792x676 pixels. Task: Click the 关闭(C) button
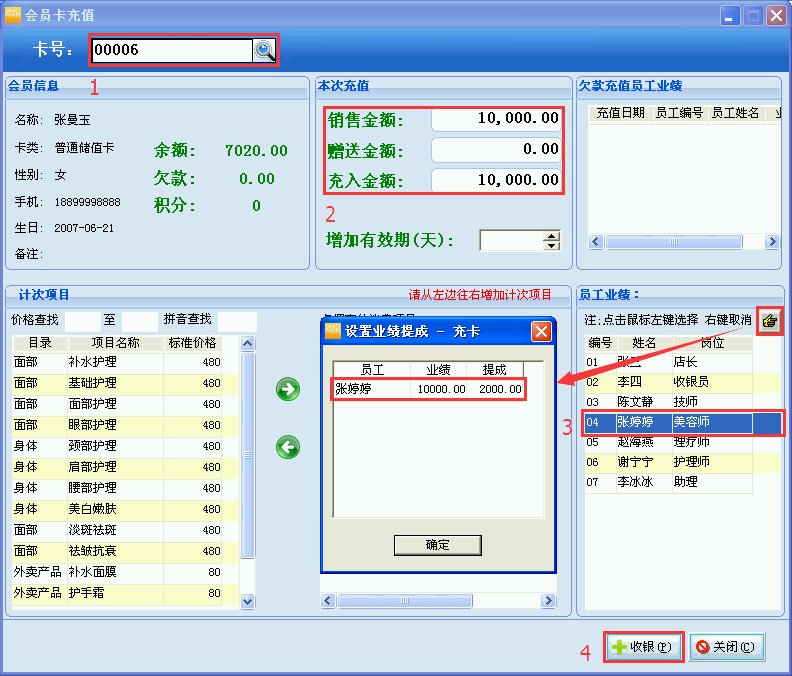tap(726, 647)
